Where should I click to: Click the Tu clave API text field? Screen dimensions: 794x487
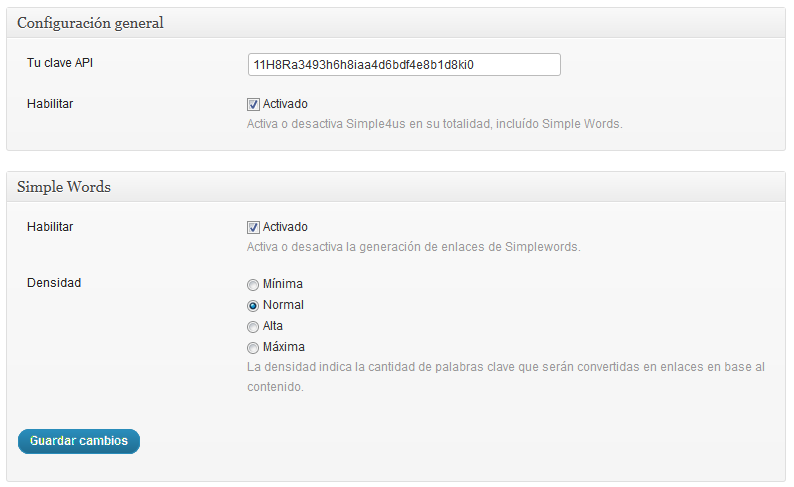404,65
